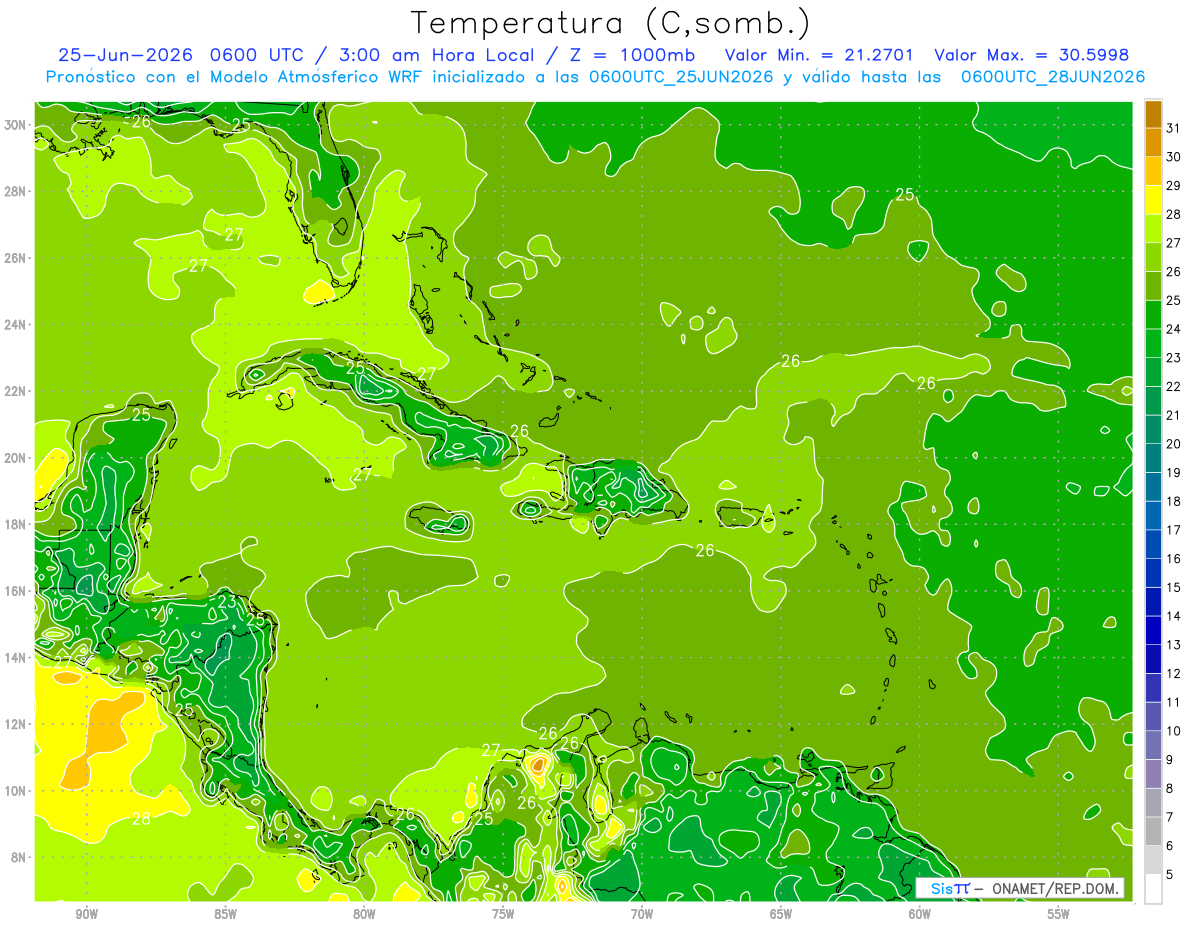
Task: Click legend value 22 on the color scale
Action: (1173, 387)
